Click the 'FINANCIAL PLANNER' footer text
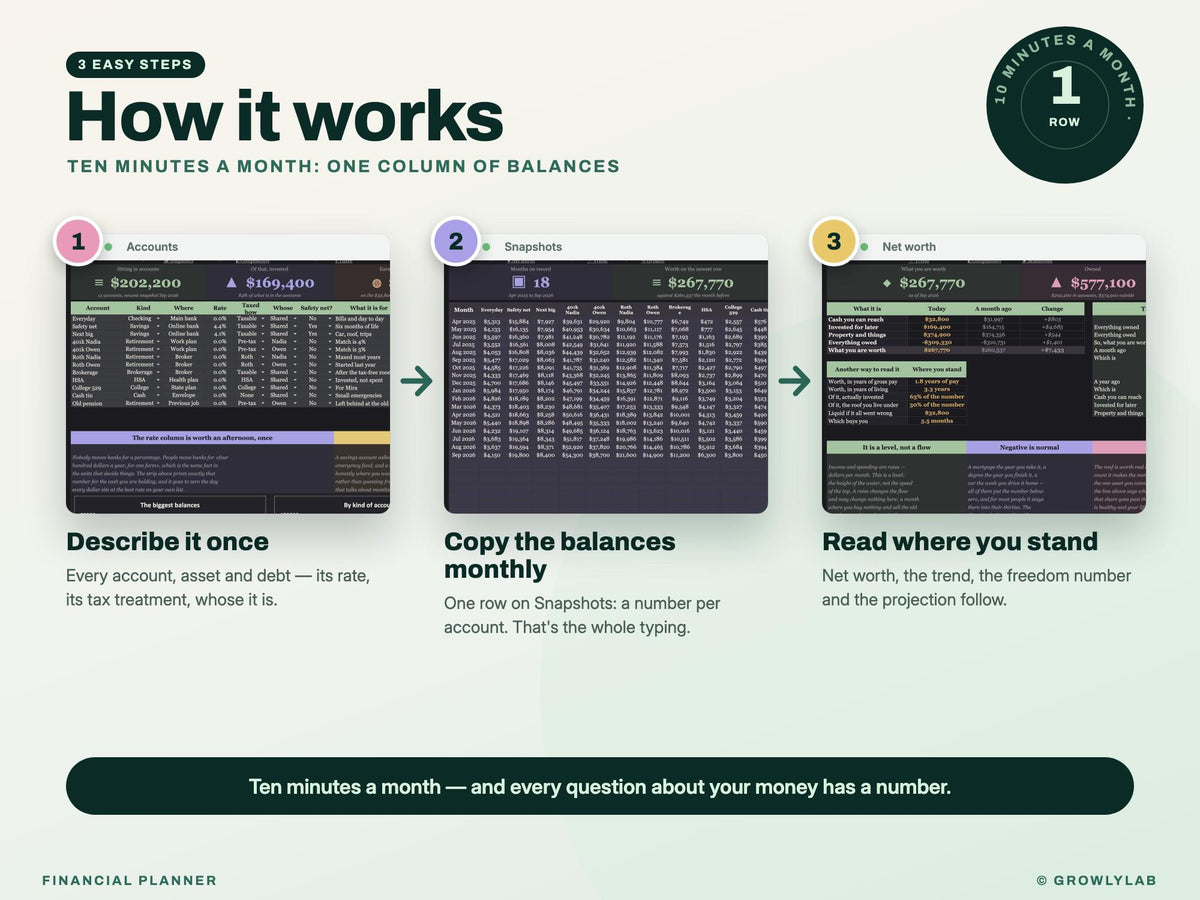 (x=129, y=881)
